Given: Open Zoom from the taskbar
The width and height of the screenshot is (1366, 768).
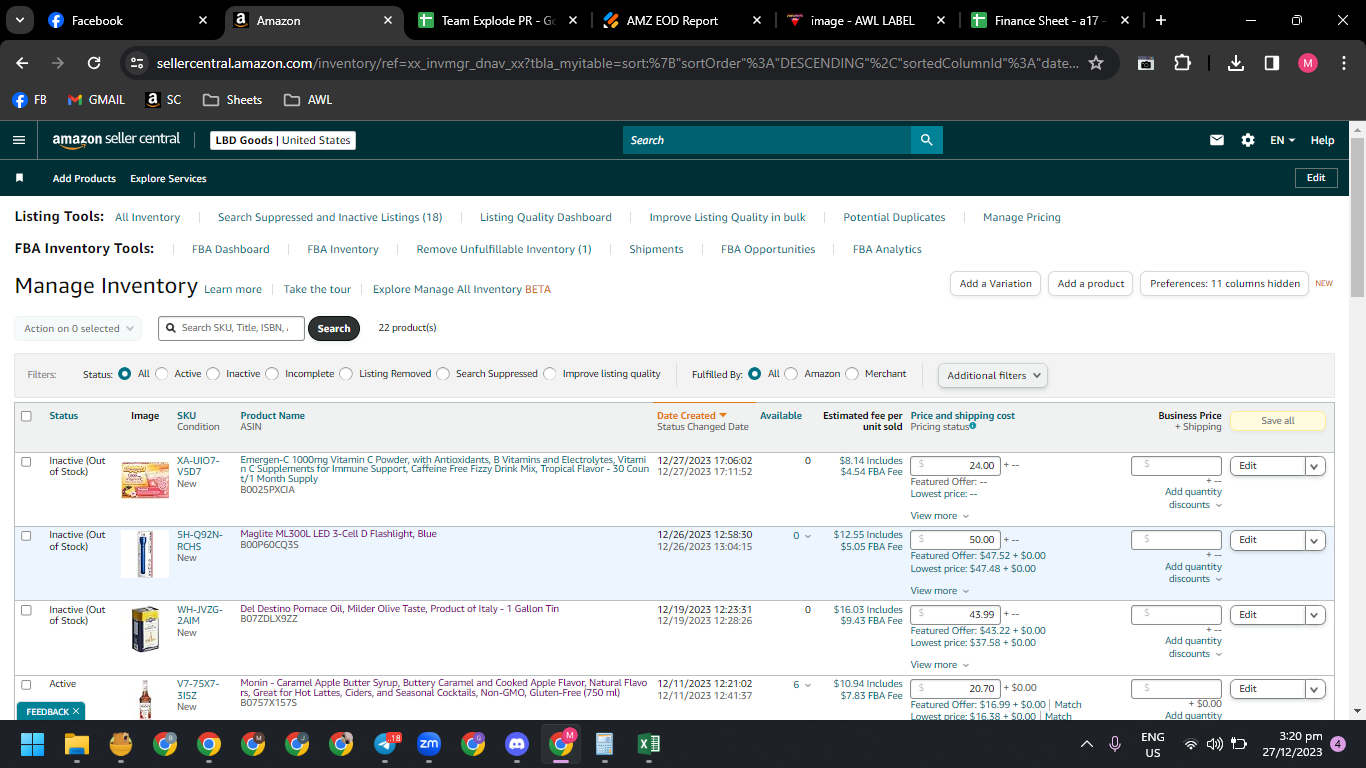Looking at the screenshot, I should [429, 744].
